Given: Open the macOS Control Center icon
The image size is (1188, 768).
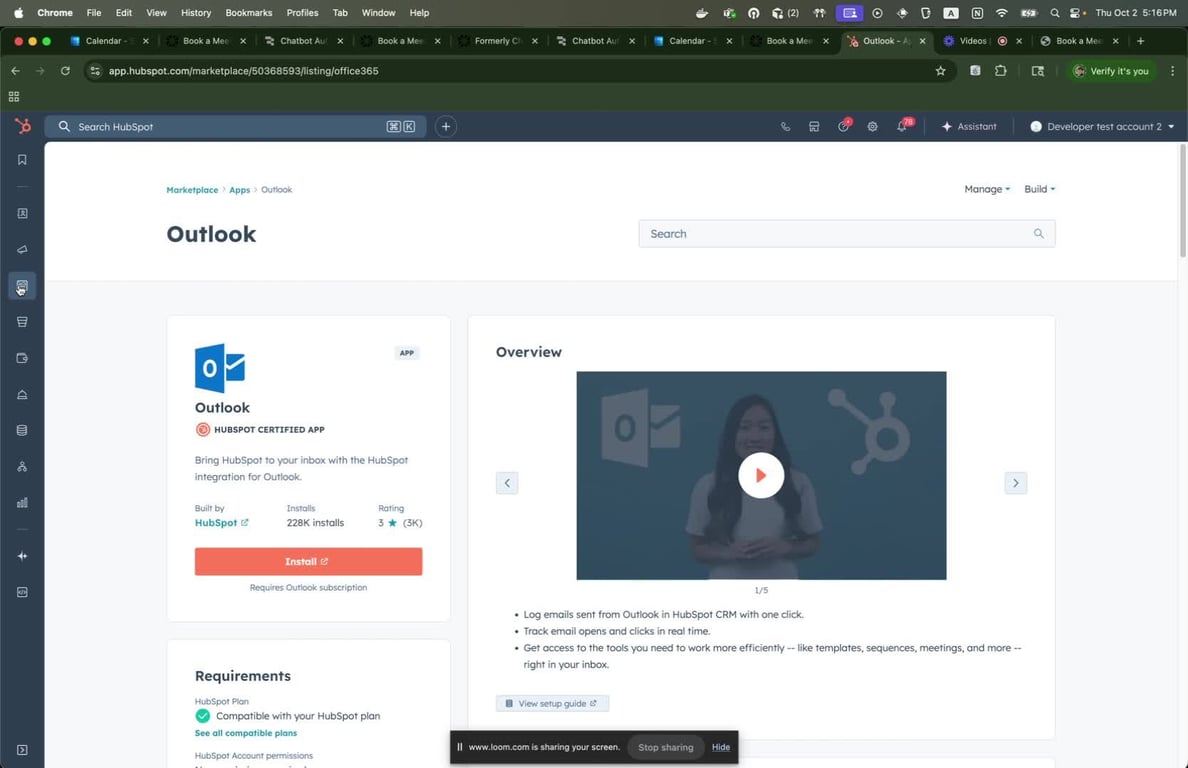Looking at the screenshot, I should [x=1077, y=13].
